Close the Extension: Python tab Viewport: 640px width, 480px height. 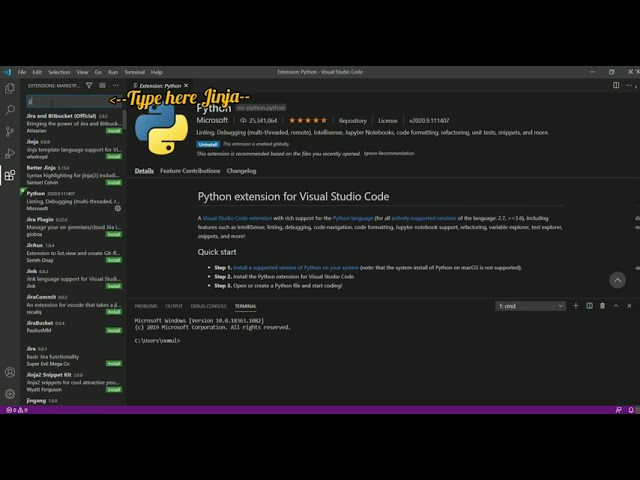(x=186, y=85)
